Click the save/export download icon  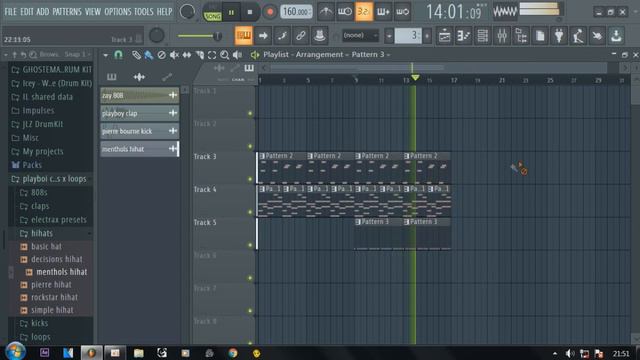616,36
